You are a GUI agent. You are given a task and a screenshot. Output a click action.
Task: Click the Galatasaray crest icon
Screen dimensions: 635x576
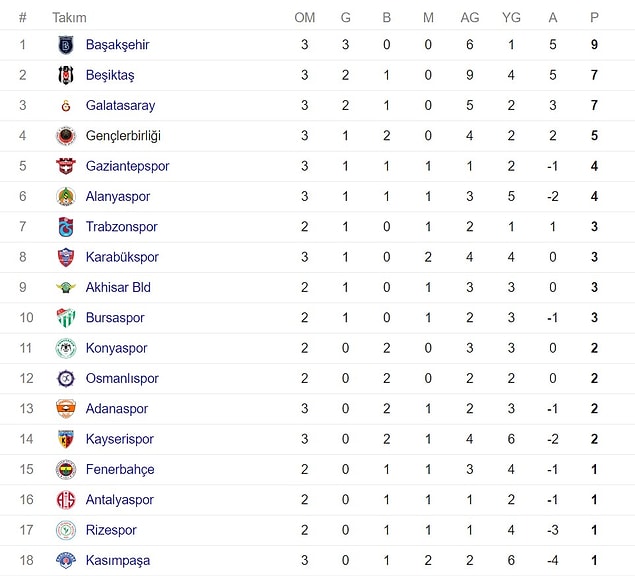[66, 106]
